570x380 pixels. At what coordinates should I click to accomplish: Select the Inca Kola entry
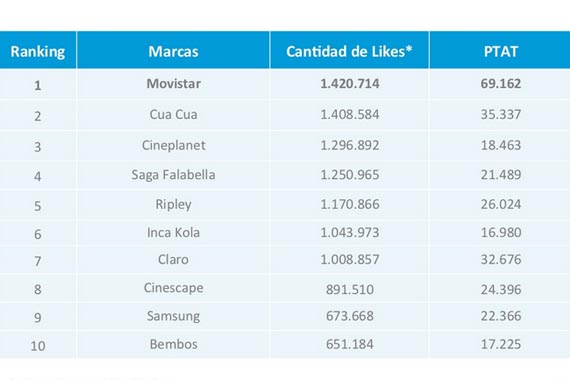pyautogui.click(x=173, y=232)
